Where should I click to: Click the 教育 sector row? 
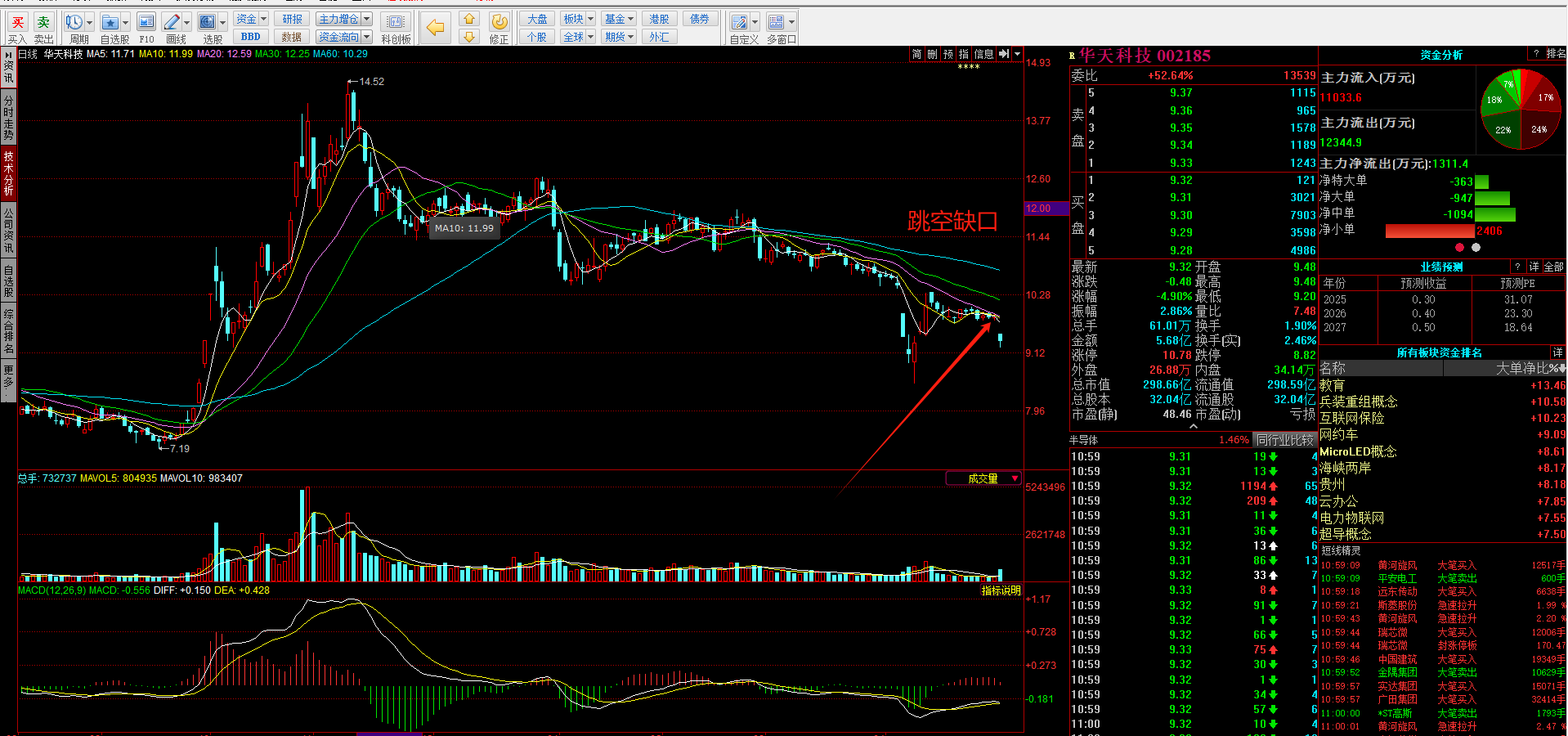(1443, 385)
